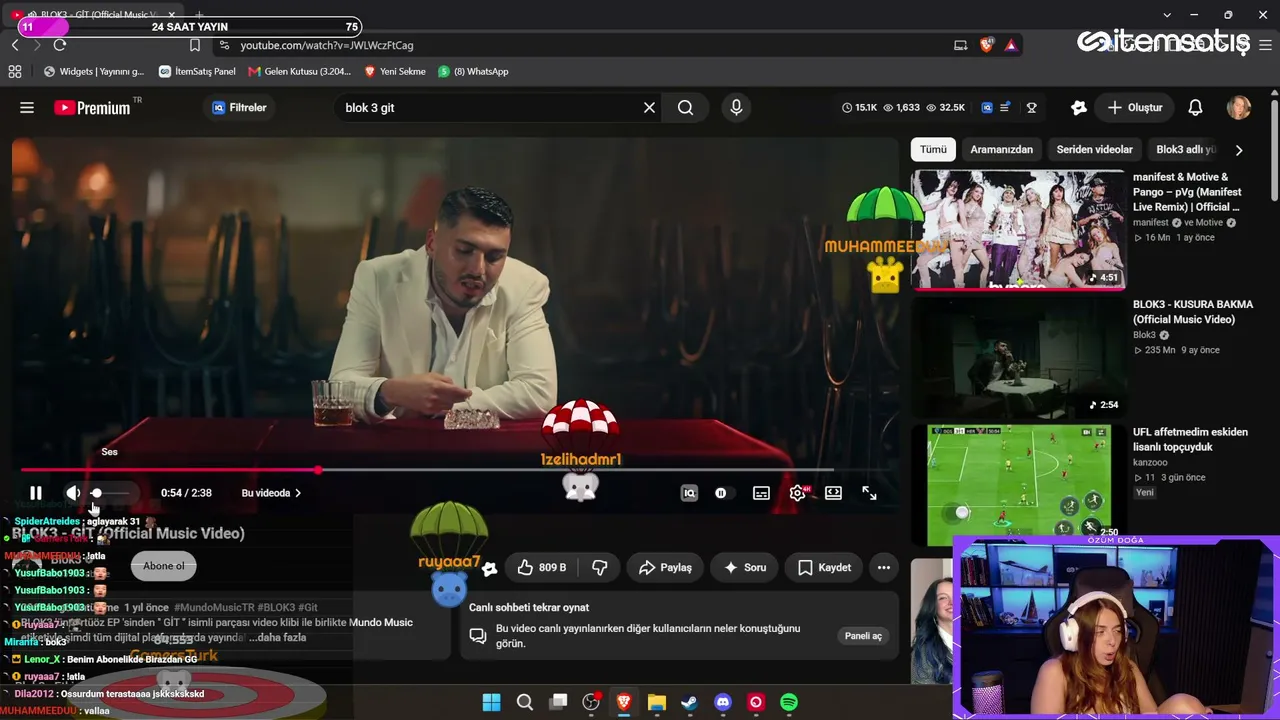Click the Soru ask button

point(744,568)
